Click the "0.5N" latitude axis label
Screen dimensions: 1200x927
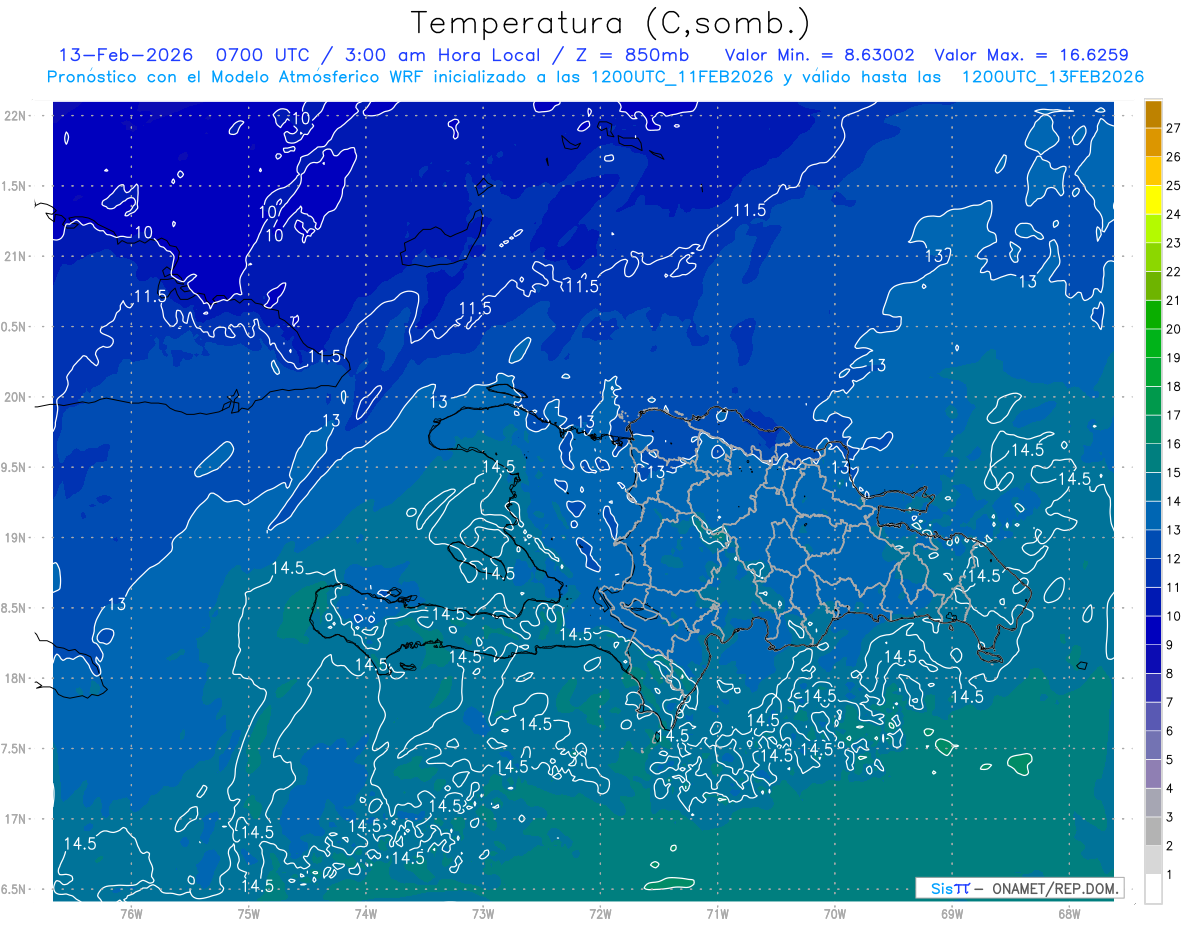pyautogui.click(x=15, y=327)
